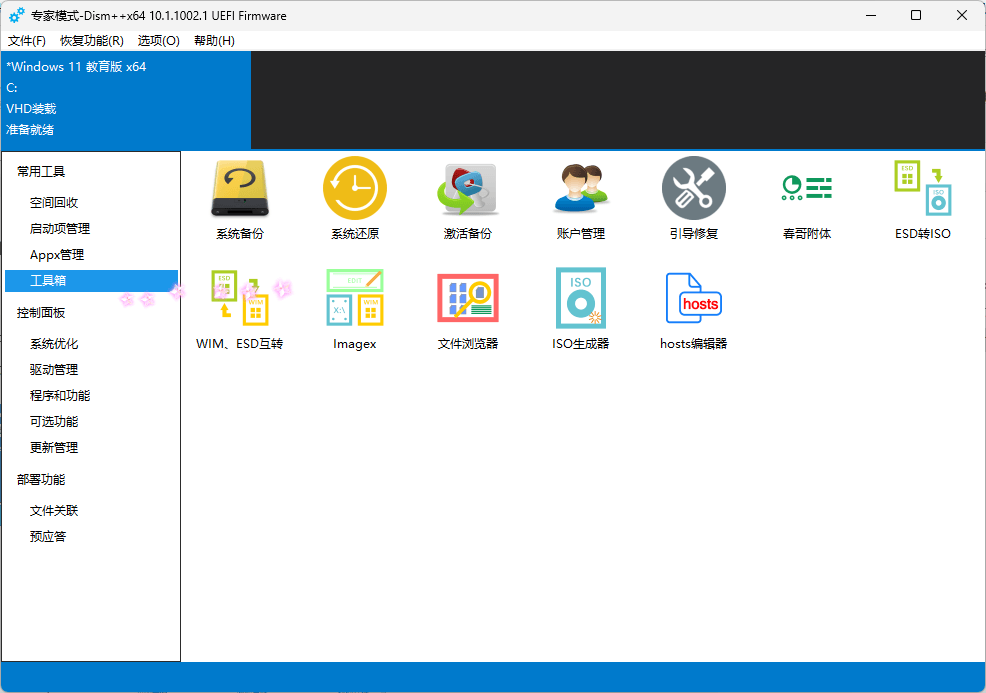Click the 常用工具 group header
Viewport: 986px width, 693px height.
coord(41,172)
